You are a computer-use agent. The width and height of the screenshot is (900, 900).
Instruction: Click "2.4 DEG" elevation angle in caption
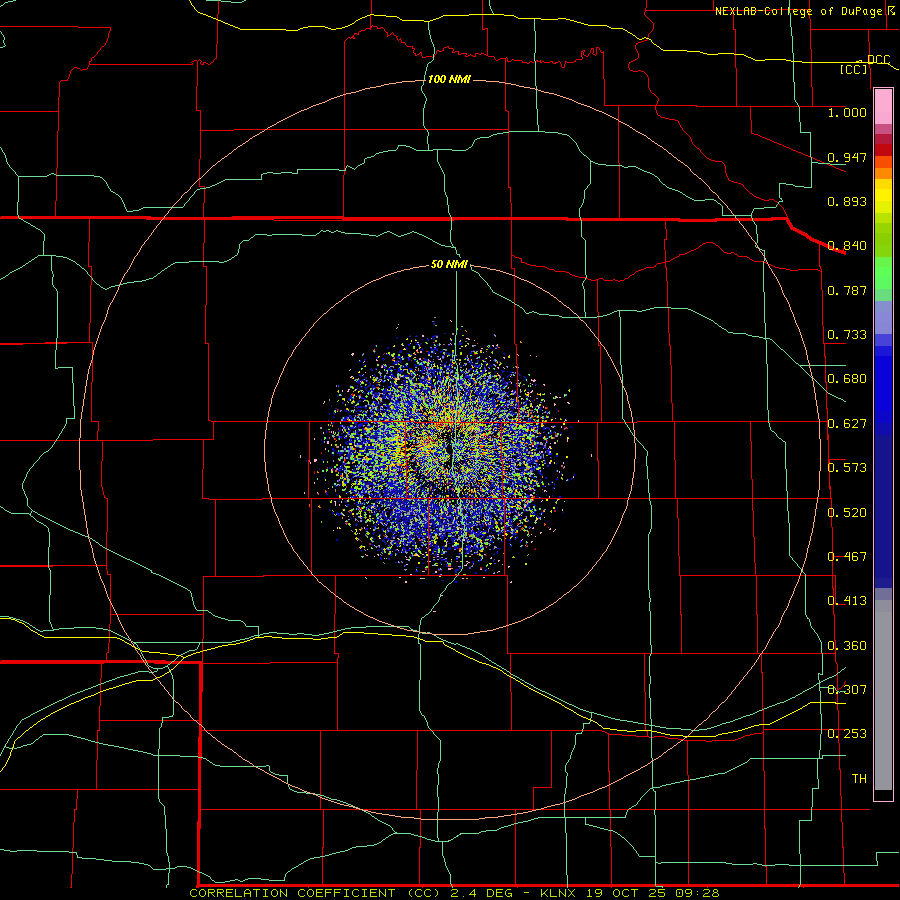tap(483, 893)
